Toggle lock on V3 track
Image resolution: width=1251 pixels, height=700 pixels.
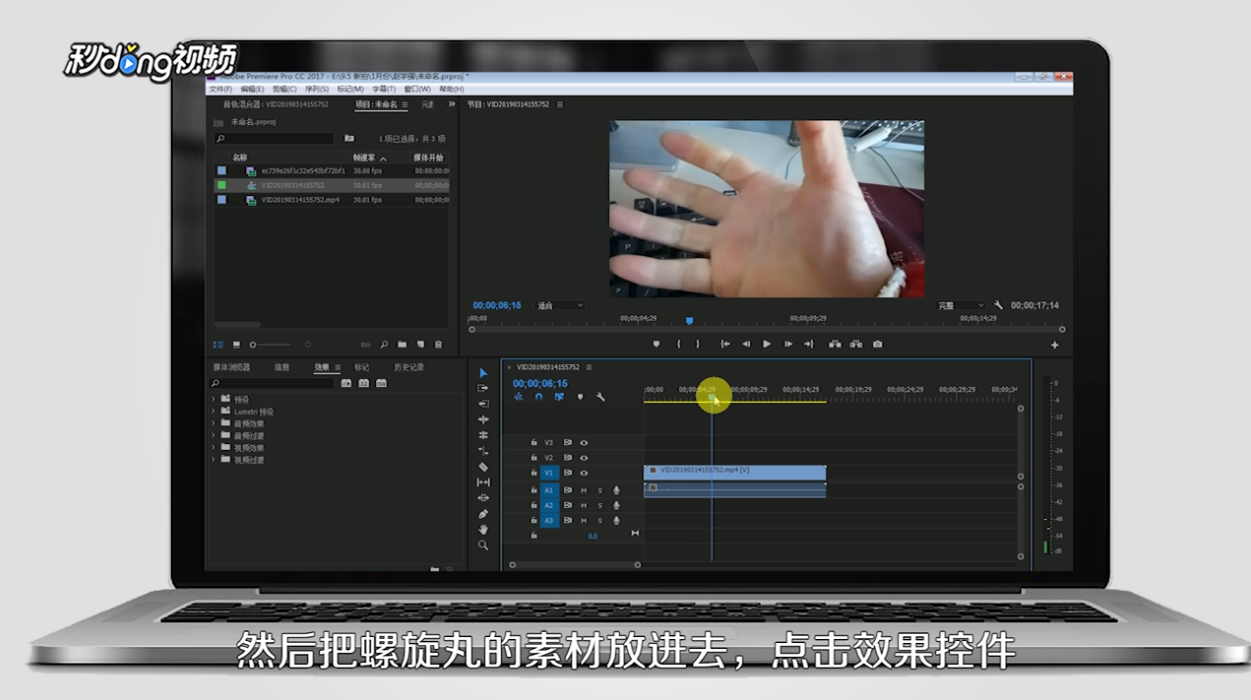pyautogui.click(x=534, y=442)
